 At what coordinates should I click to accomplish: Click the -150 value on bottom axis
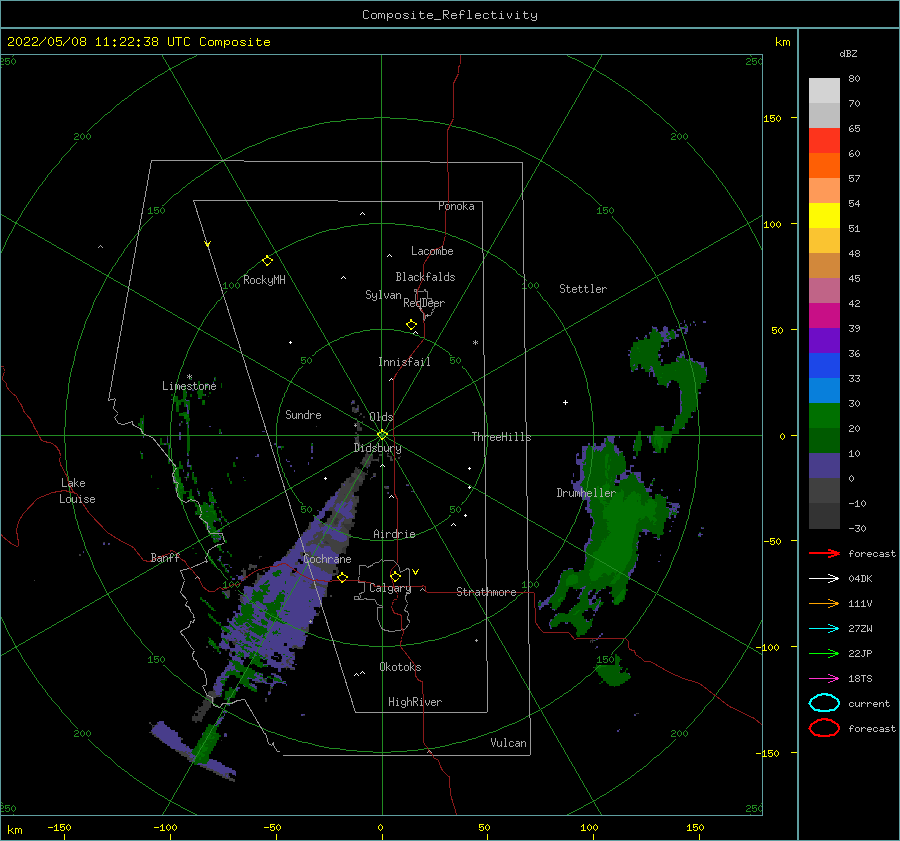point(59,827)
